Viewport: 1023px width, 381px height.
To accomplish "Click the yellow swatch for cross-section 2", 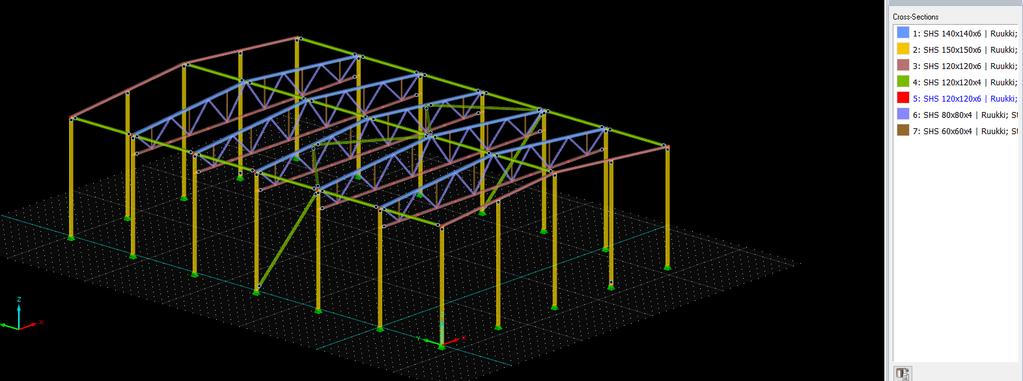I will [x=903, y=49].
